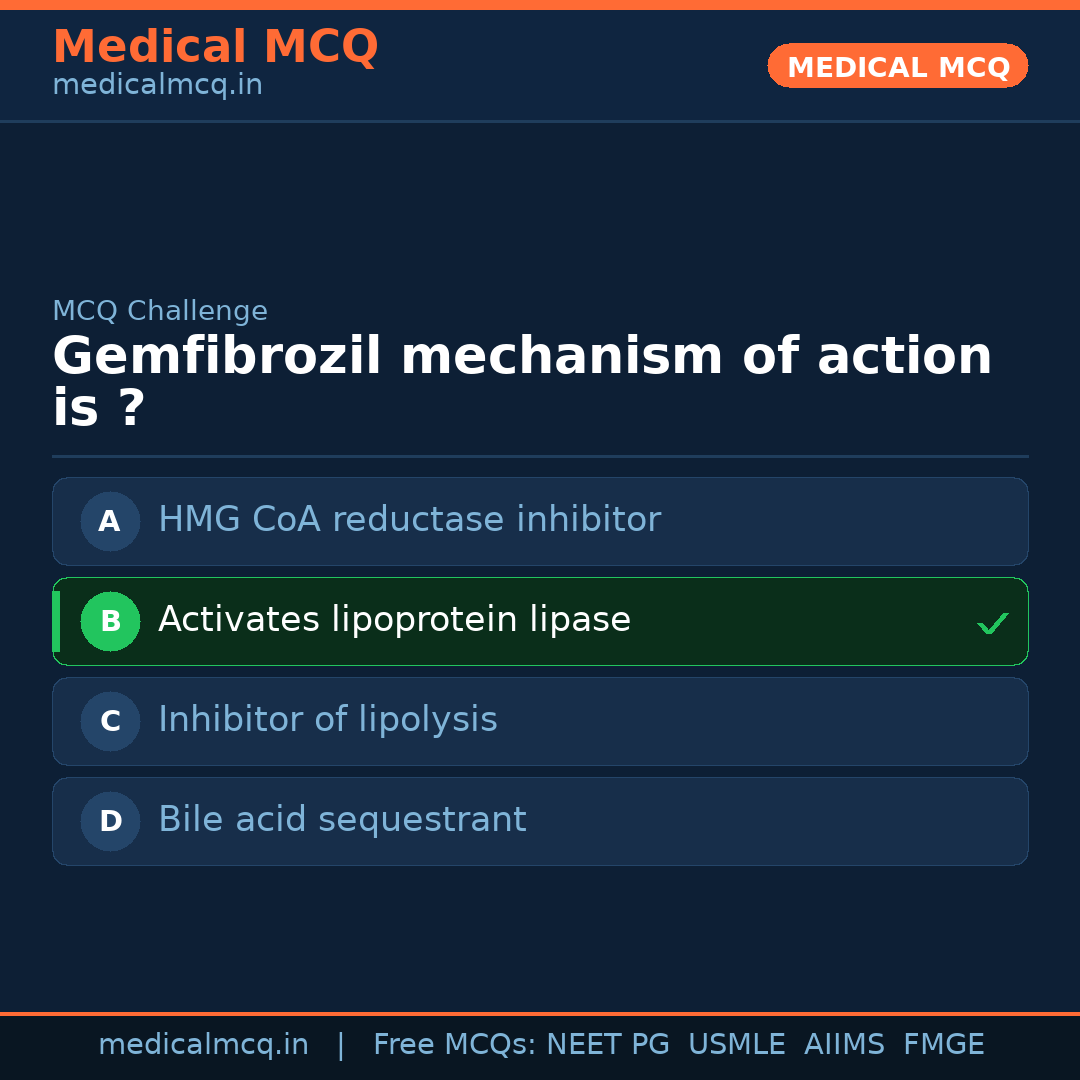Click the 'MCQ Challenge' label
Viewport: 1080px width, 1080px height.
click(160, 311)
